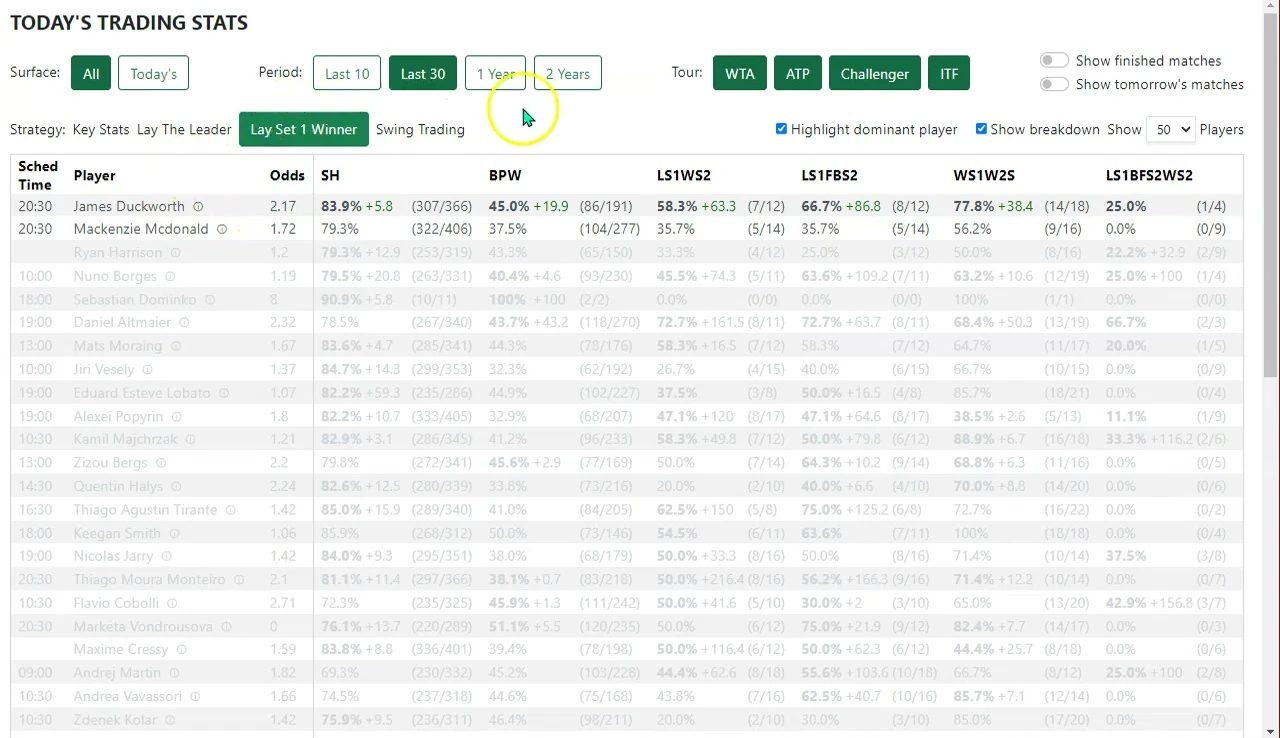Image resolution: width=1280 pixels, height=738 pixels.
Task: Open info icon beside Keegan Smith
Action: [174, 534]
